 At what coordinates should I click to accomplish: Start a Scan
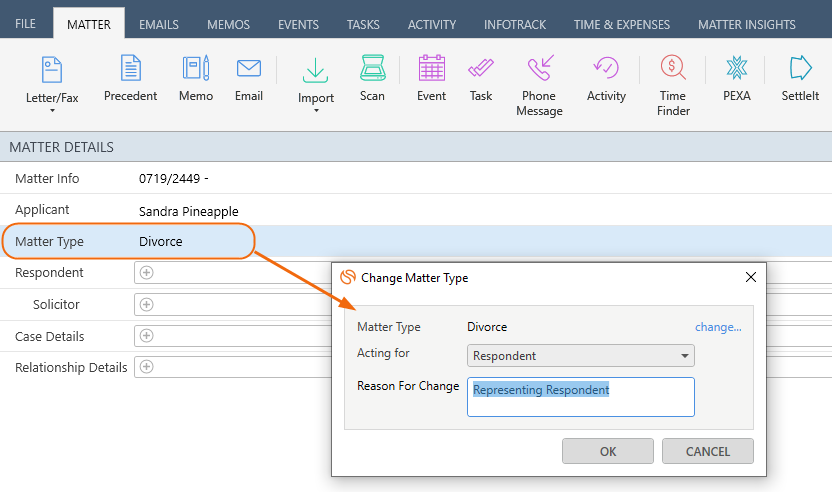point(372,79)
